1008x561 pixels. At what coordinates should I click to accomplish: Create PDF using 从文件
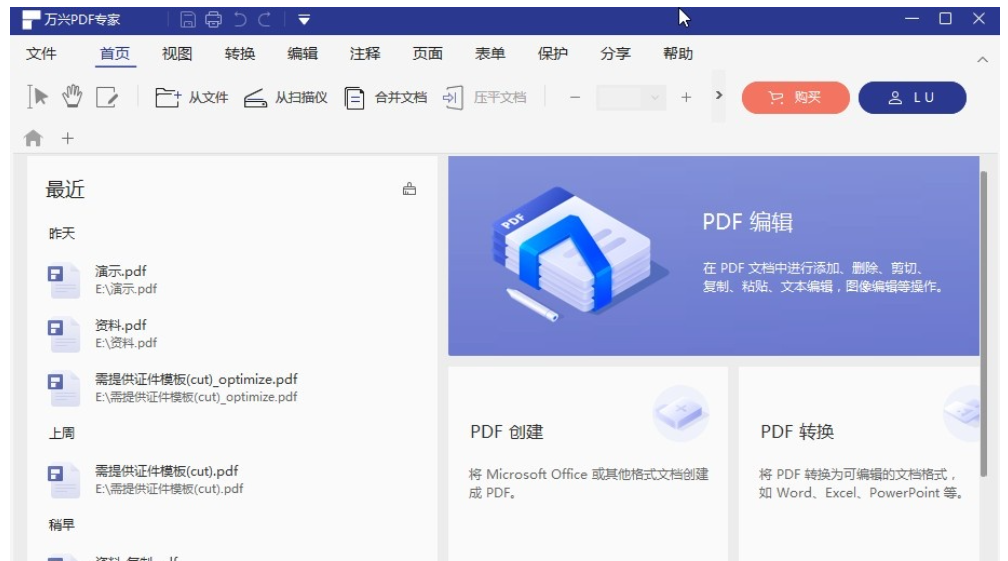192,98
